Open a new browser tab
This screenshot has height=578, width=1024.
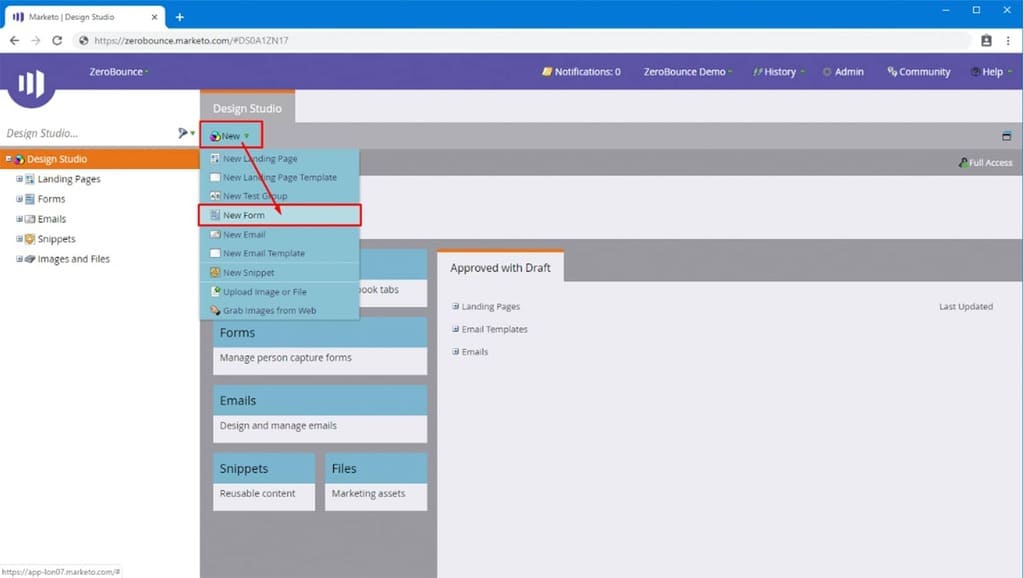180,17
